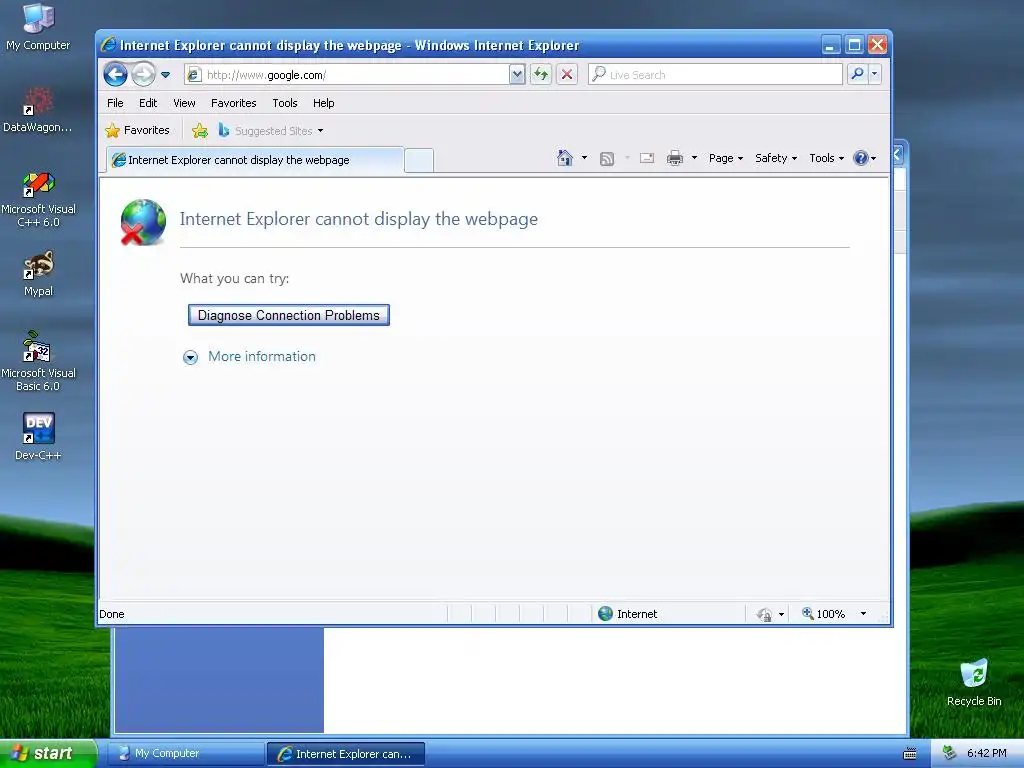Open the Recycle Bin icon
The width and height of the screenshot is (1024, 768).
click(974, 682)
